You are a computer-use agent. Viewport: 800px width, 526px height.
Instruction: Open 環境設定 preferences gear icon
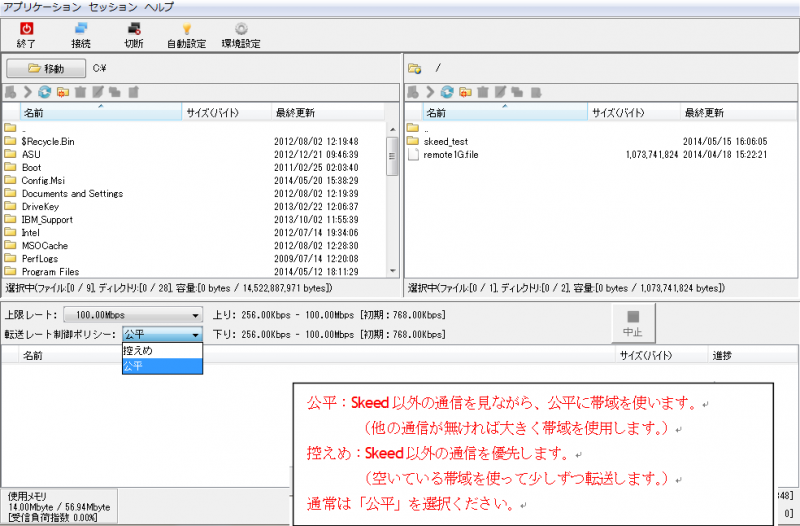coord(241,29)
